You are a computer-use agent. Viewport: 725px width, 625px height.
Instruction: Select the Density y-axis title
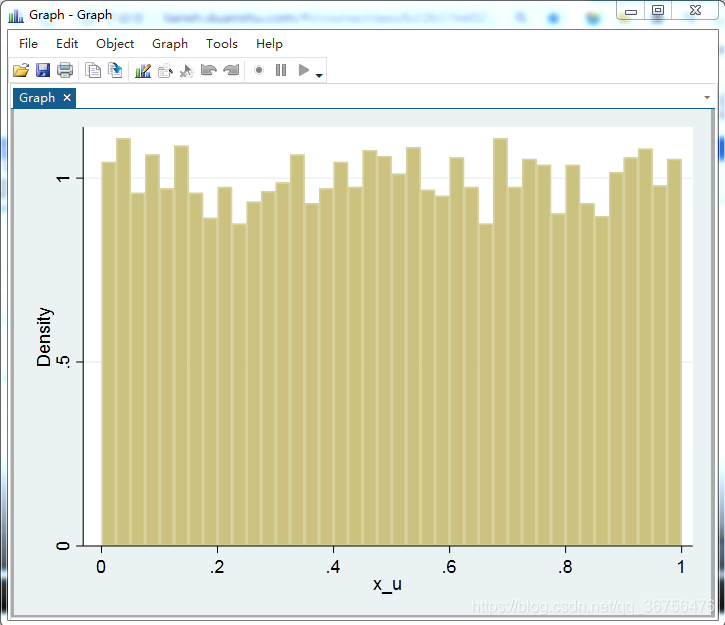[x=44, y=337]
